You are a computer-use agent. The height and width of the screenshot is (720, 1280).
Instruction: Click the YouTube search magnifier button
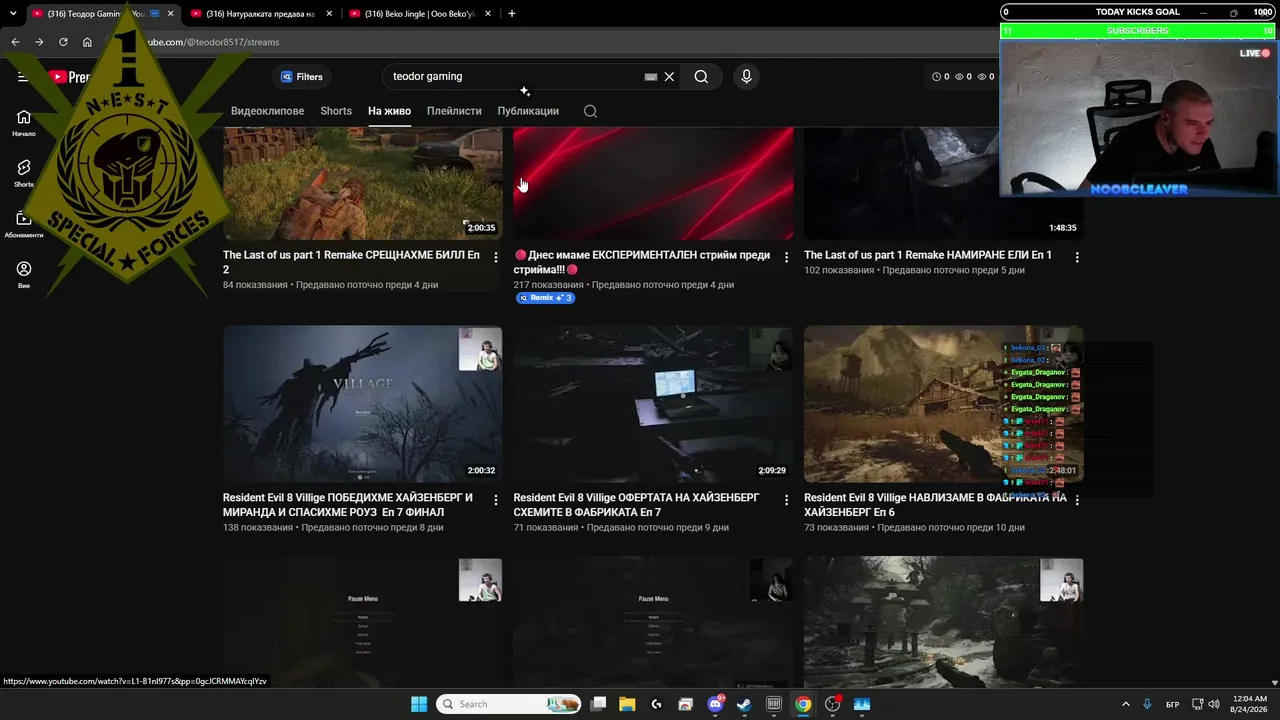[701, 76]
